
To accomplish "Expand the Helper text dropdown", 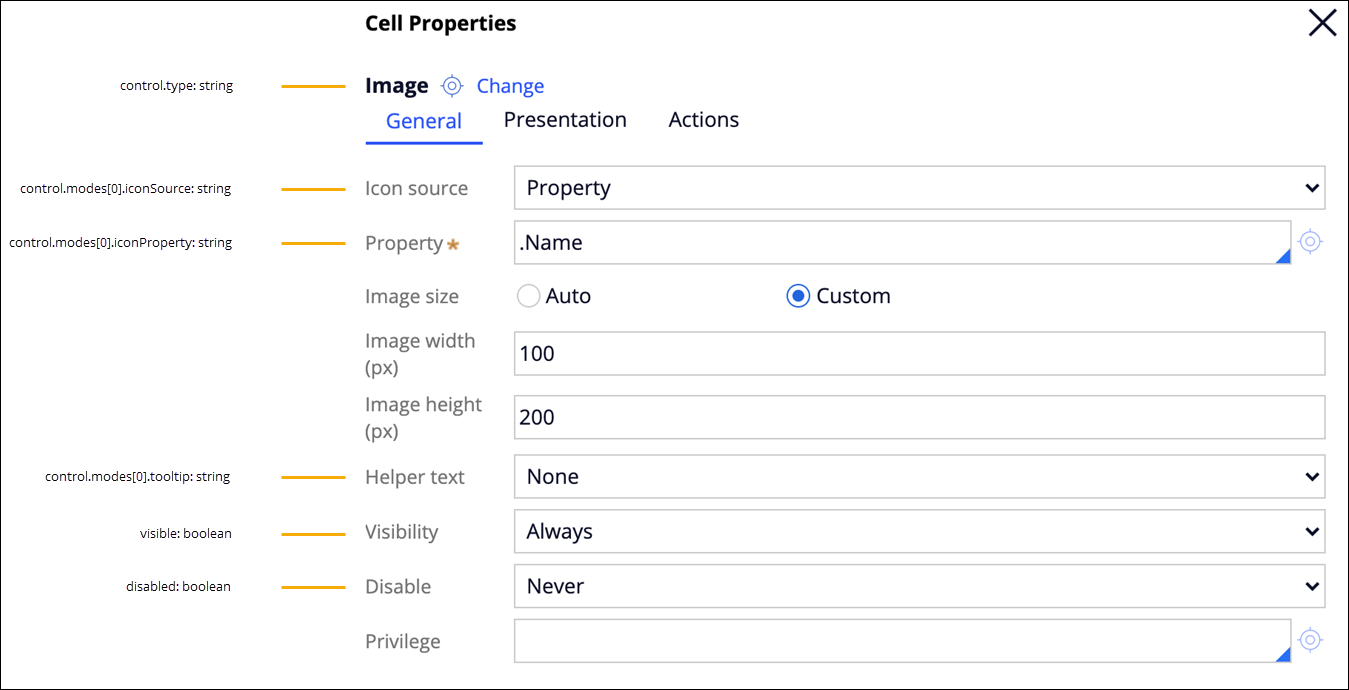I will (x=919, y=477).
